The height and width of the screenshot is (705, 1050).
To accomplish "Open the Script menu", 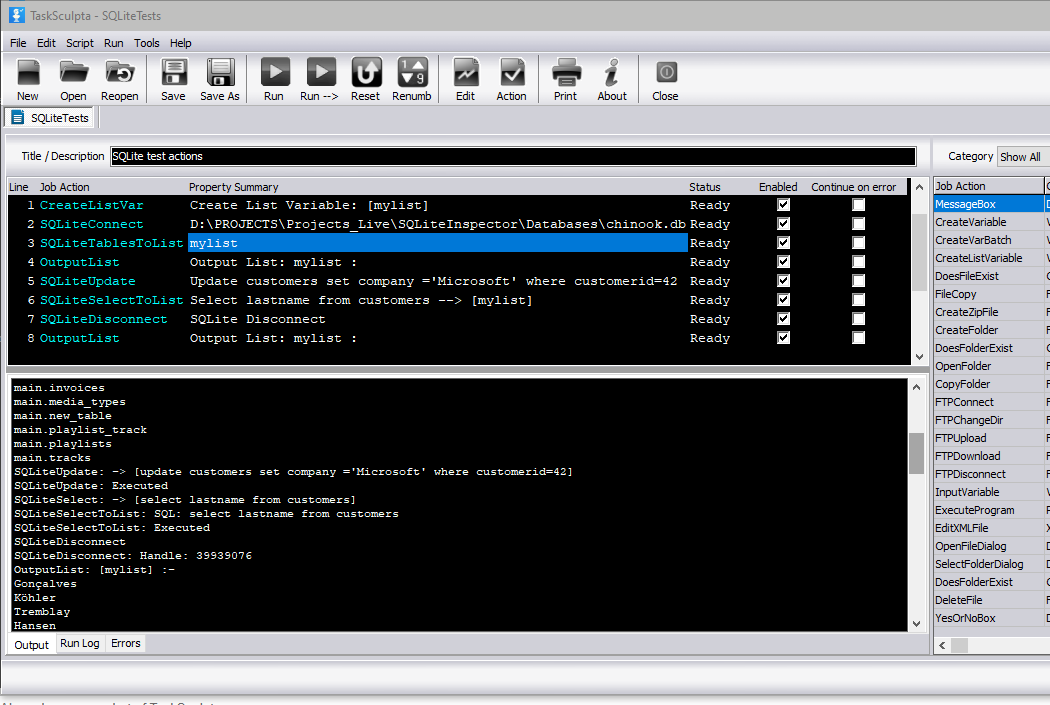I will [x=80, y=43].
